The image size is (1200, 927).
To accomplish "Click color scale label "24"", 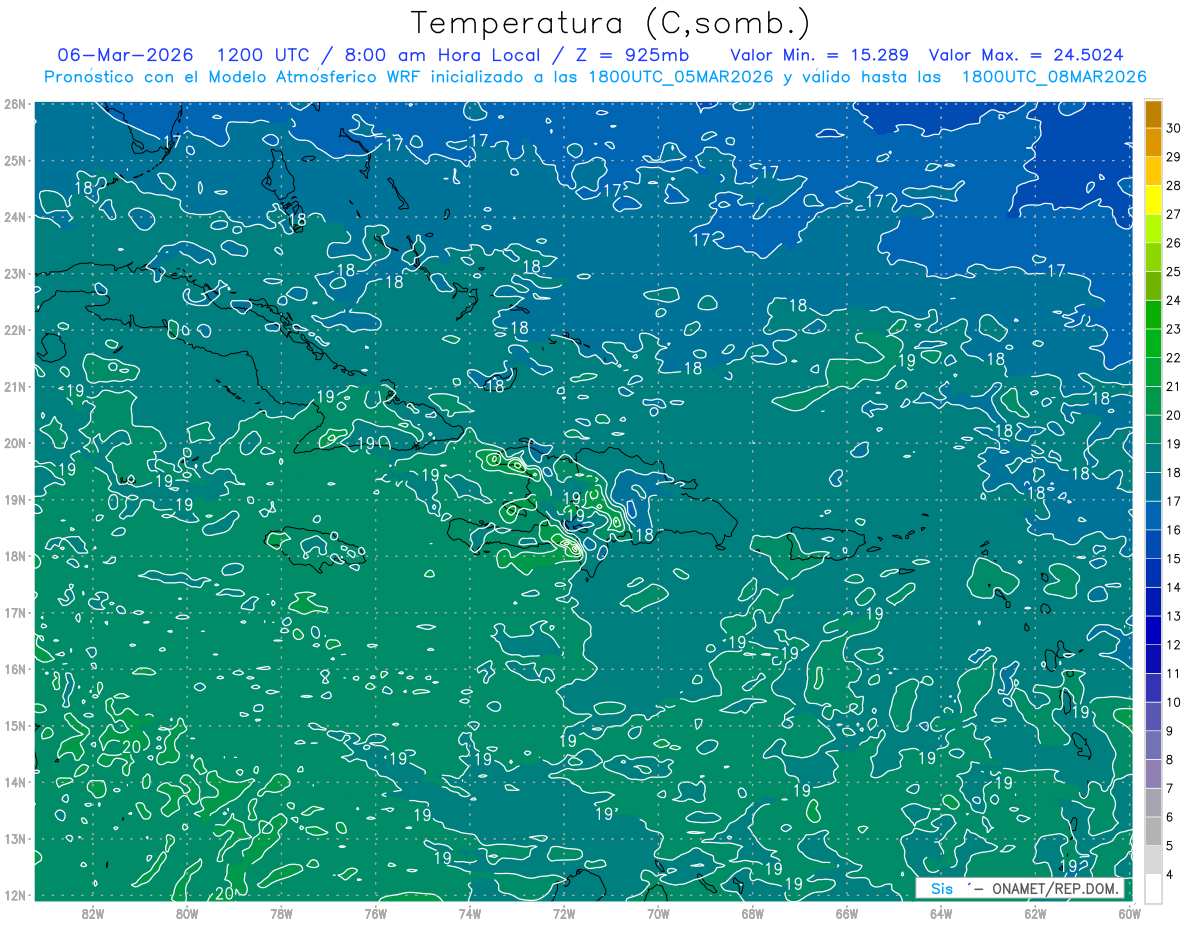I will pyautogui.click(x=1174, y=299).
